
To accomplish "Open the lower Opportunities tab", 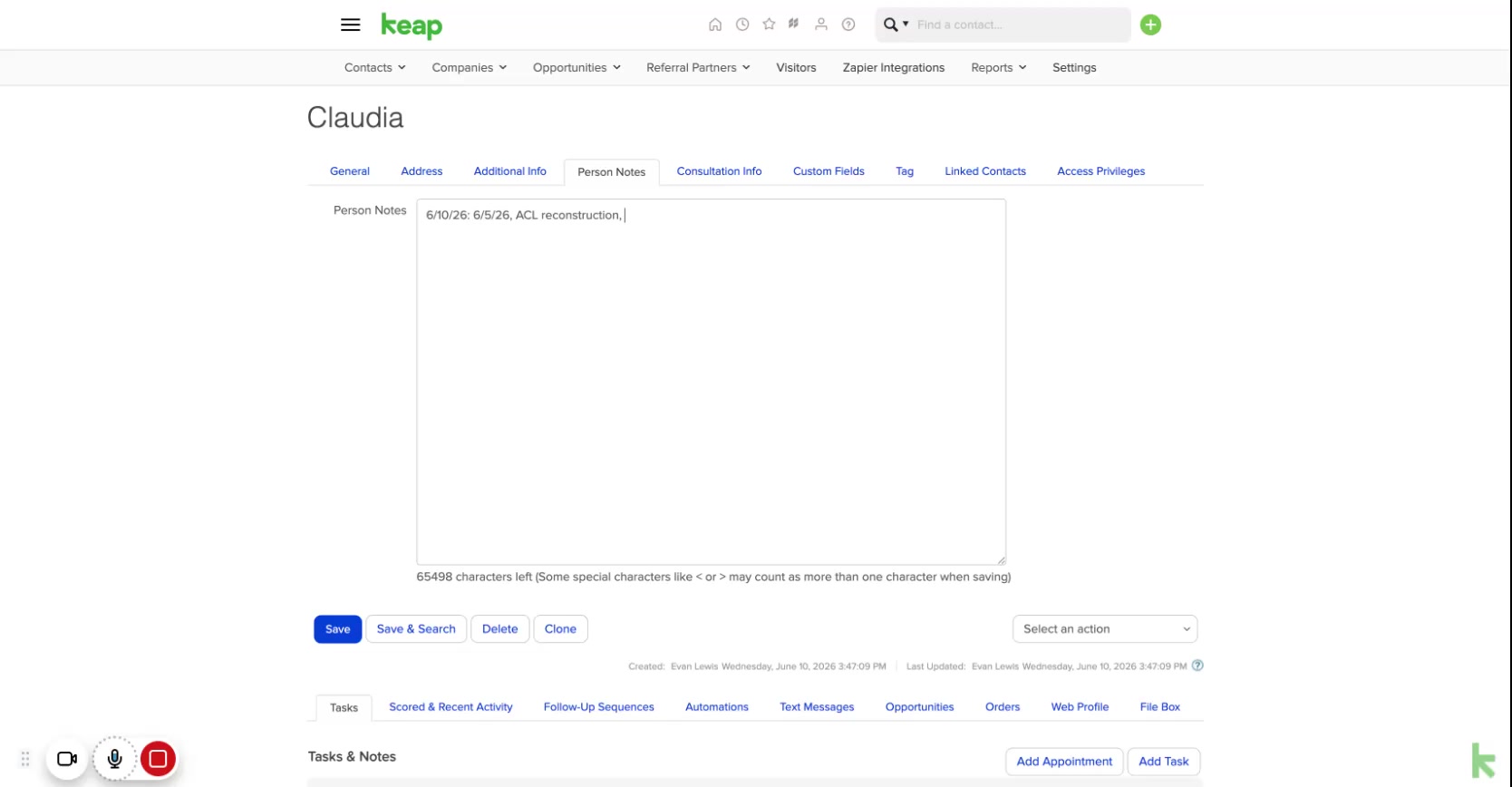I will click(919, 707).
